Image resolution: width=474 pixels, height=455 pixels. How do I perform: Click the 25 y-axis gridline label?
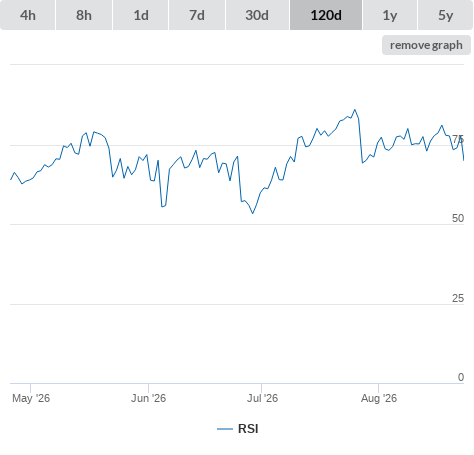point(458,298)
